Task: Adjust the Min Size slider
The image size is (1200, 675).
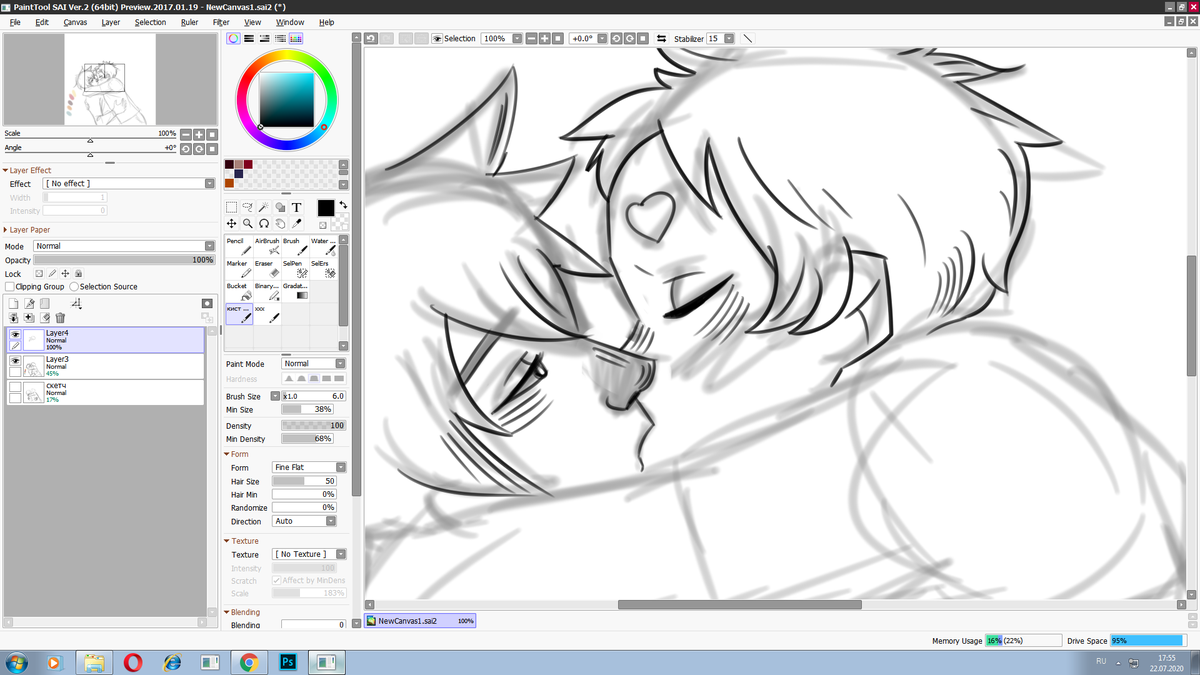Action: pos(308,410)
